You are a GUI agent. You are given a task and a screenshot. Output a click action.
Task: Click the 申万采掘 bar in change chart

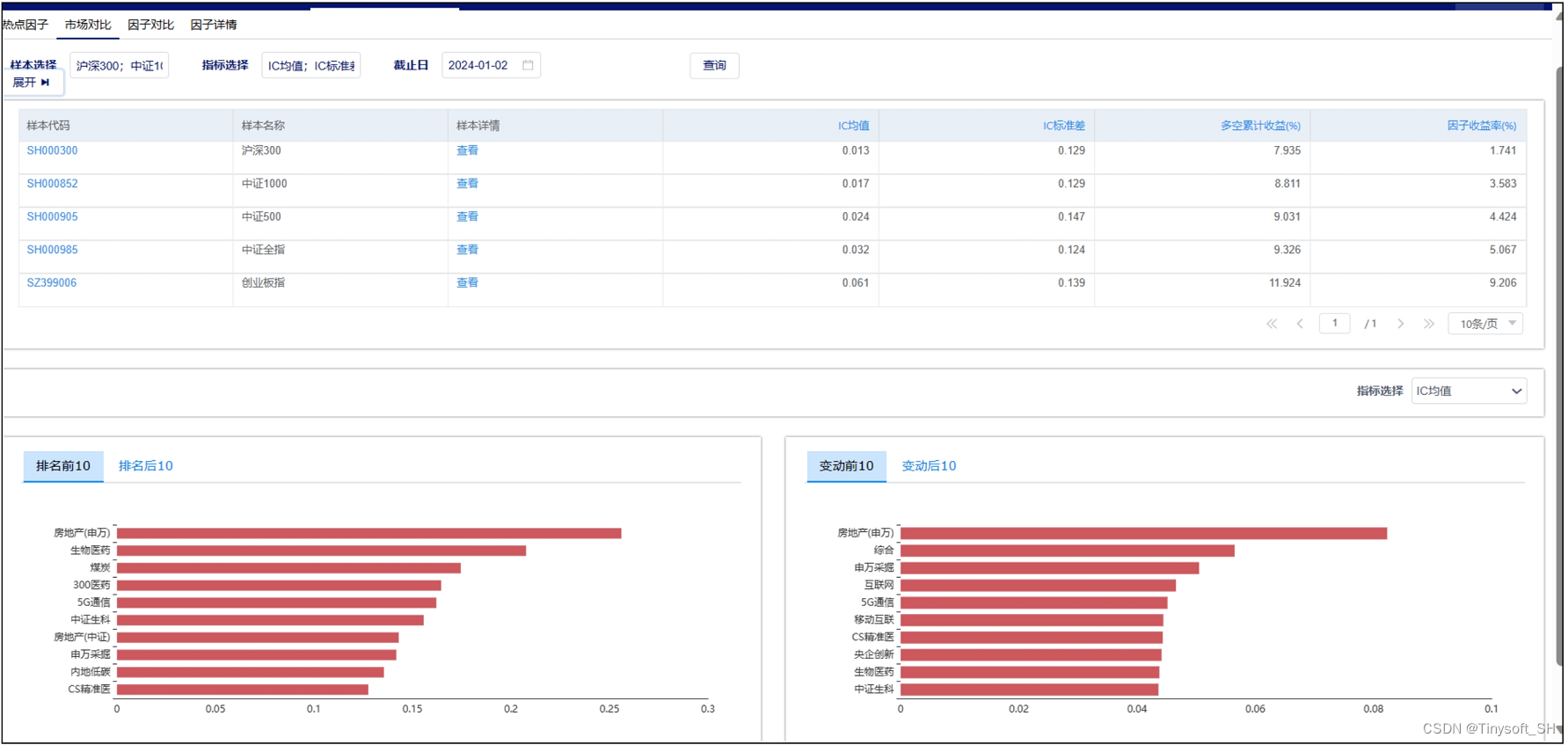pos(1049,568)
